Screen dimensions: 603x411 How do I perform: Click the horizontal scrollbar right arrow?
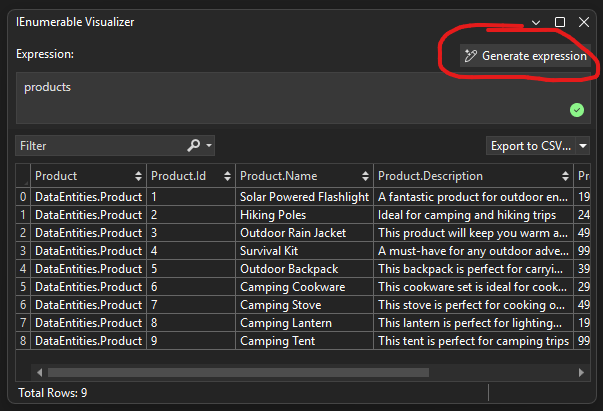581,372
